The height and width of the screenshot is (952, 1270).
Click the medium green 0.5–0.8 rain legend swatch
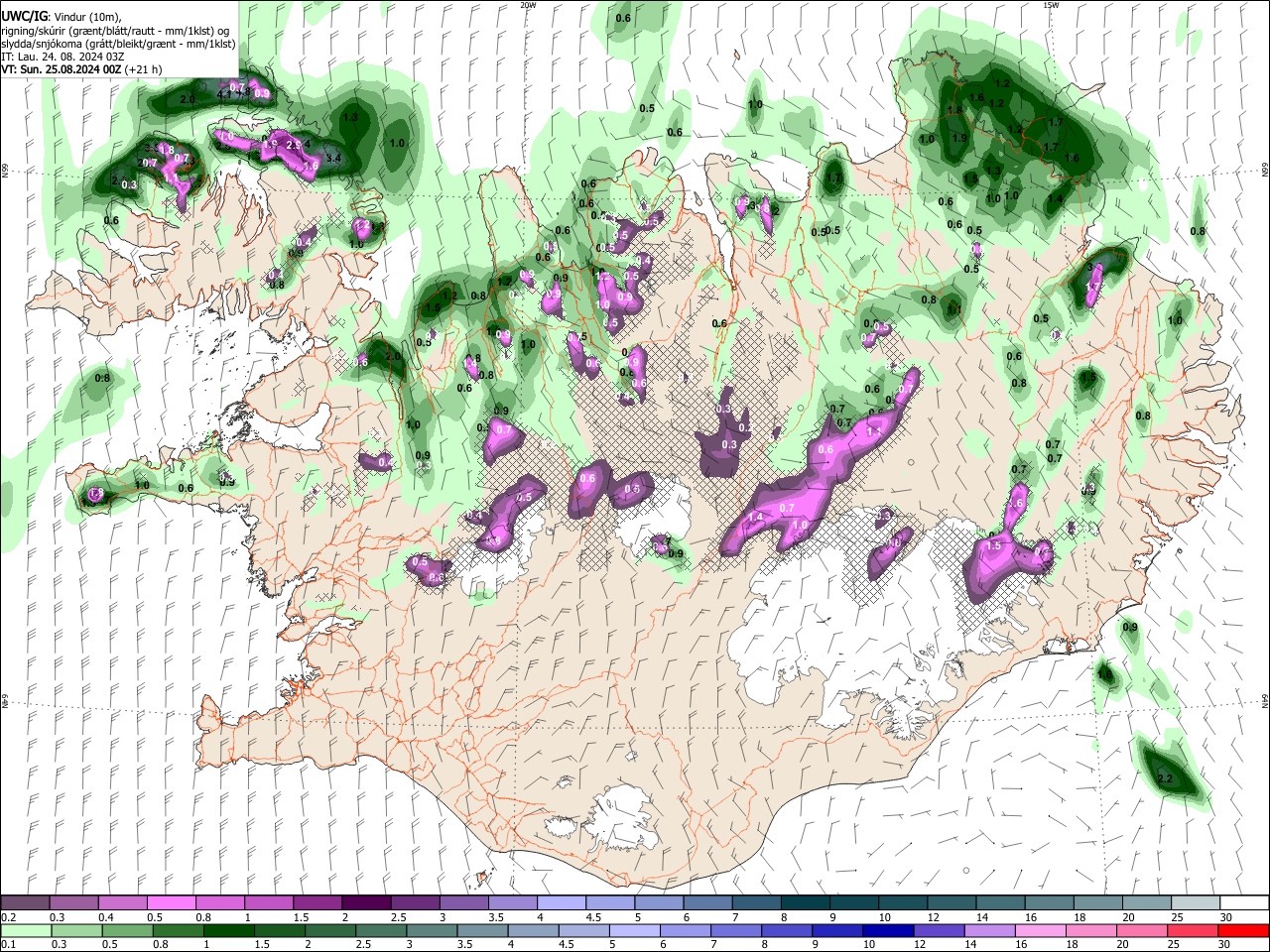tap(127, 930)
